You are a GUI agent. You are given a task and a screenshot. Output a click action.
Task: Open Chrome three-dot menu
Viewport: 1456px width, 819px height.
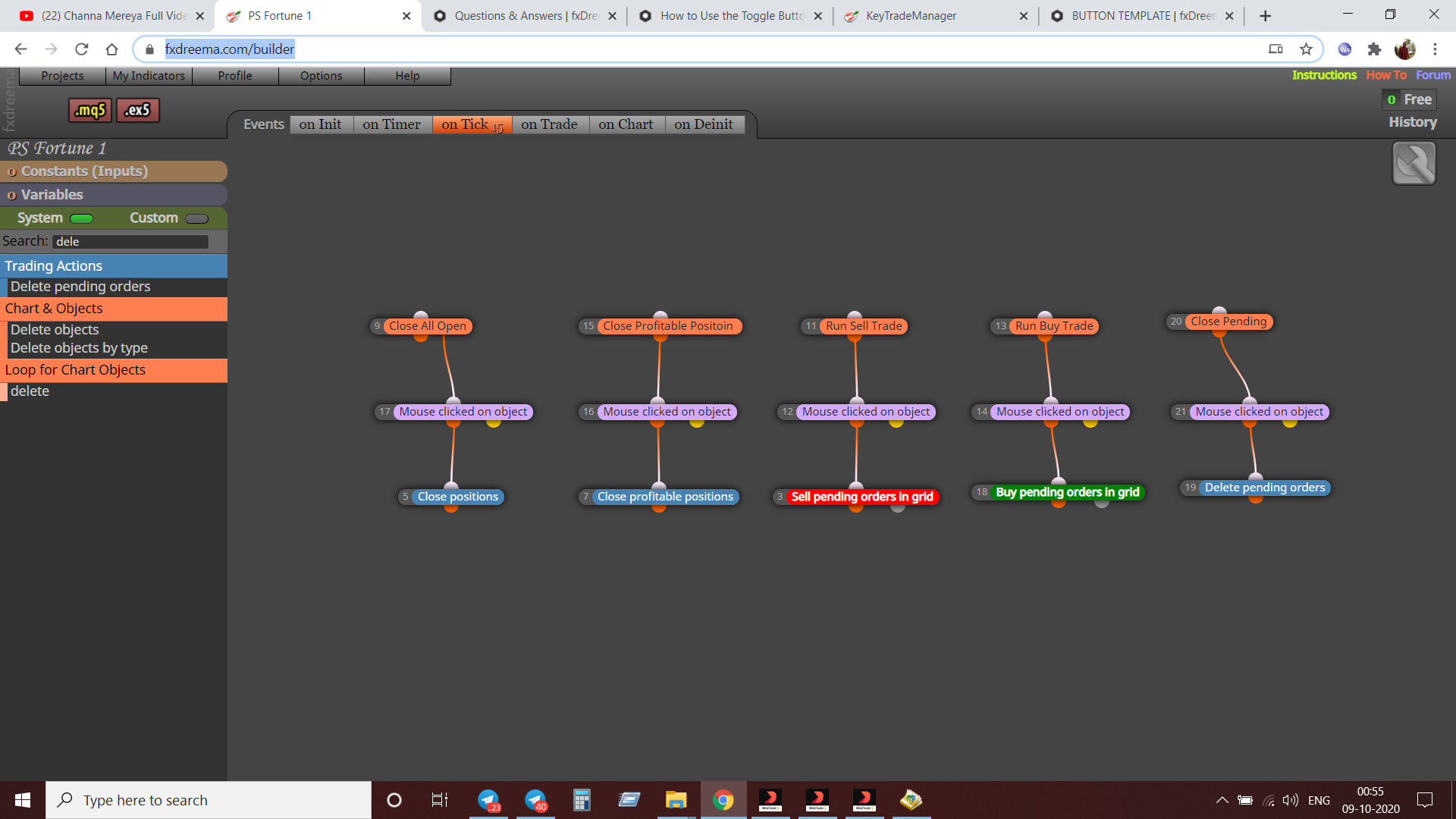(1435, 49)
